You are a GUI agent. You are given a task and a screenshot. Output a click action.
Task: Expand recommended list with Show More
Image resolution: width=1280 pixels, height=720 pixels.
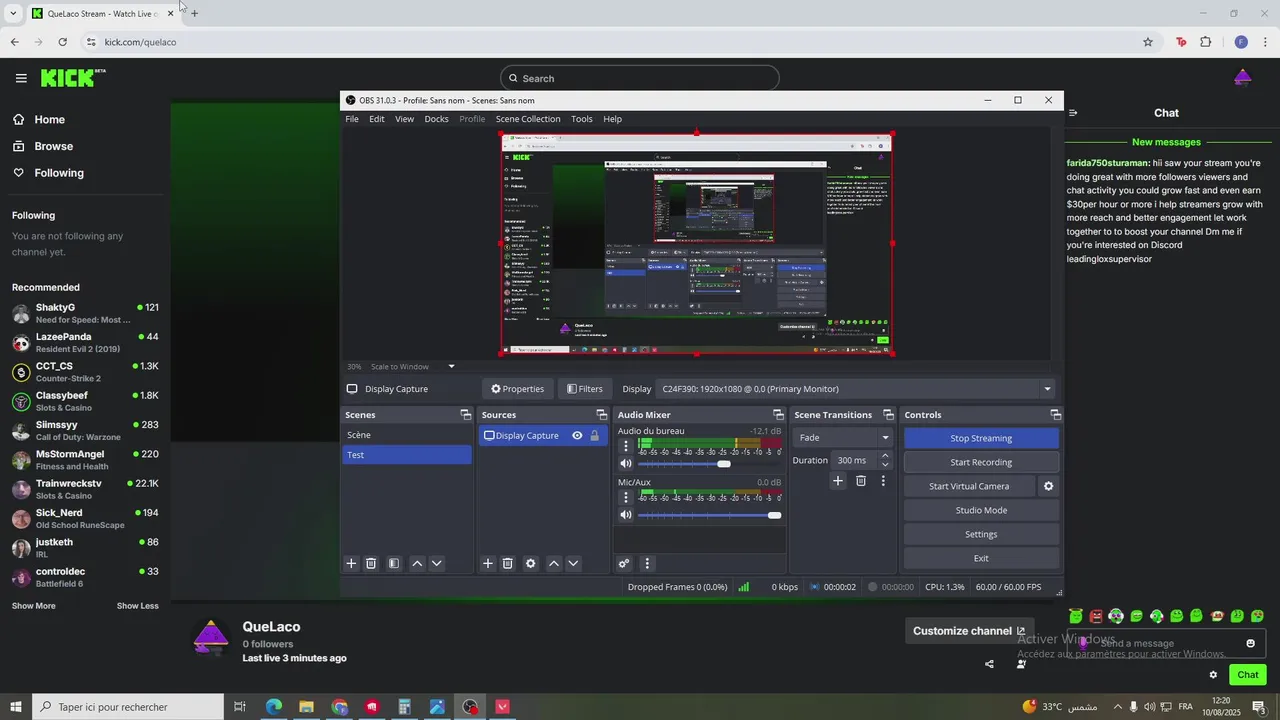tap(34, 606)
